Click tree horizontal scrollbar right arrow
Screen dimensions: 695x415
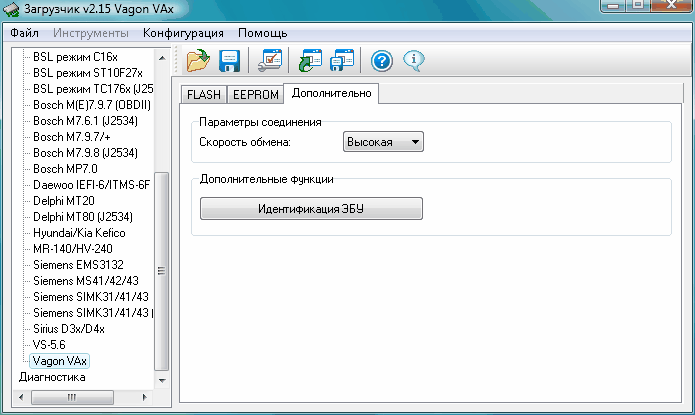point(144,397)
